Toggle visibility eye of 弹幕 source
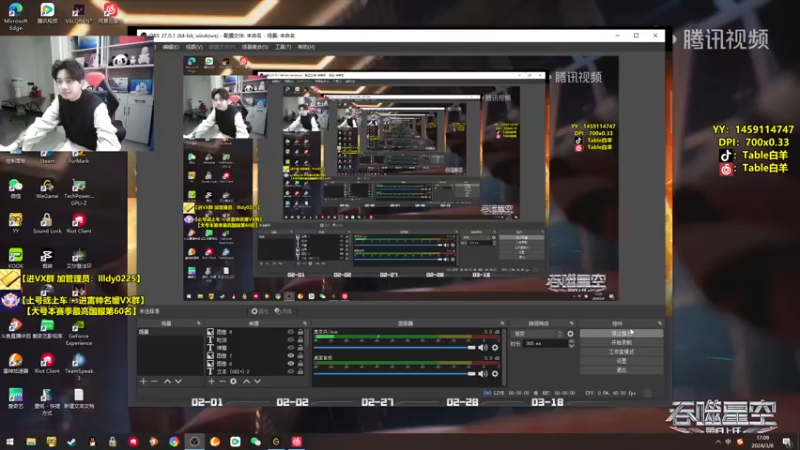 (x=291, y=347)
